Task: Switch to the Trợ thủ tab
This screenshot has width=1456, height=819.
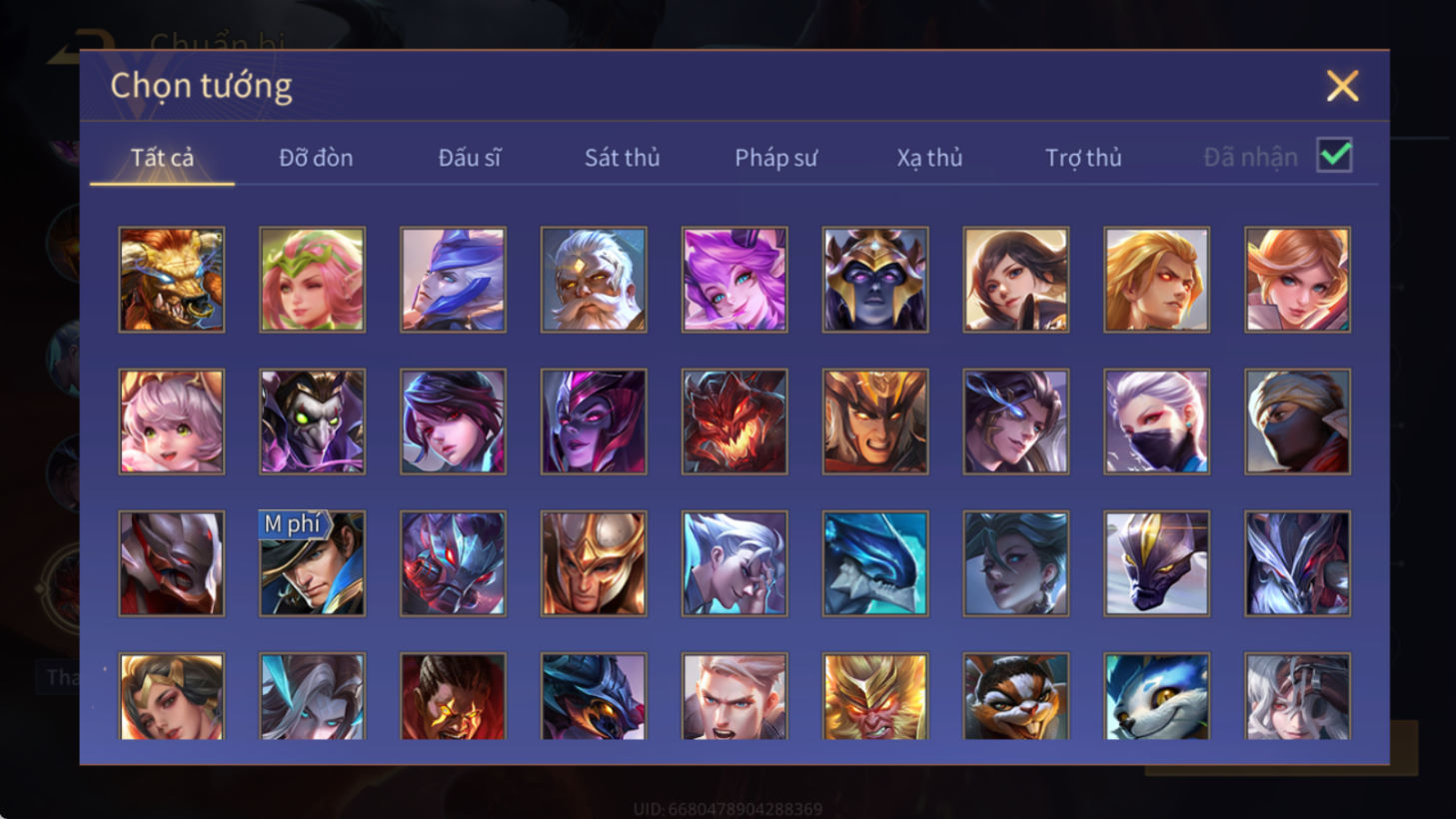Action: click(x=1083, y=158)
